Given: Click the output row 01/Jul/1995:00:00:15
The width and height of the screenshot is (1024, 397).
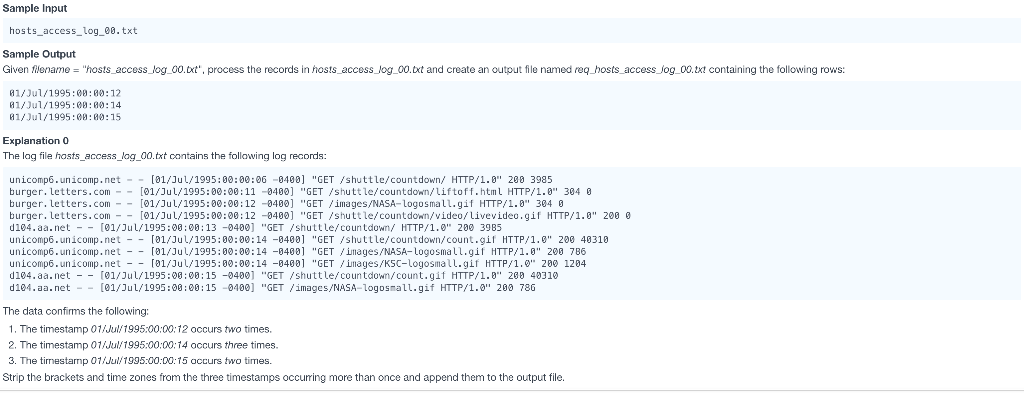Looking at the screenshot, I should coord(65,118).
